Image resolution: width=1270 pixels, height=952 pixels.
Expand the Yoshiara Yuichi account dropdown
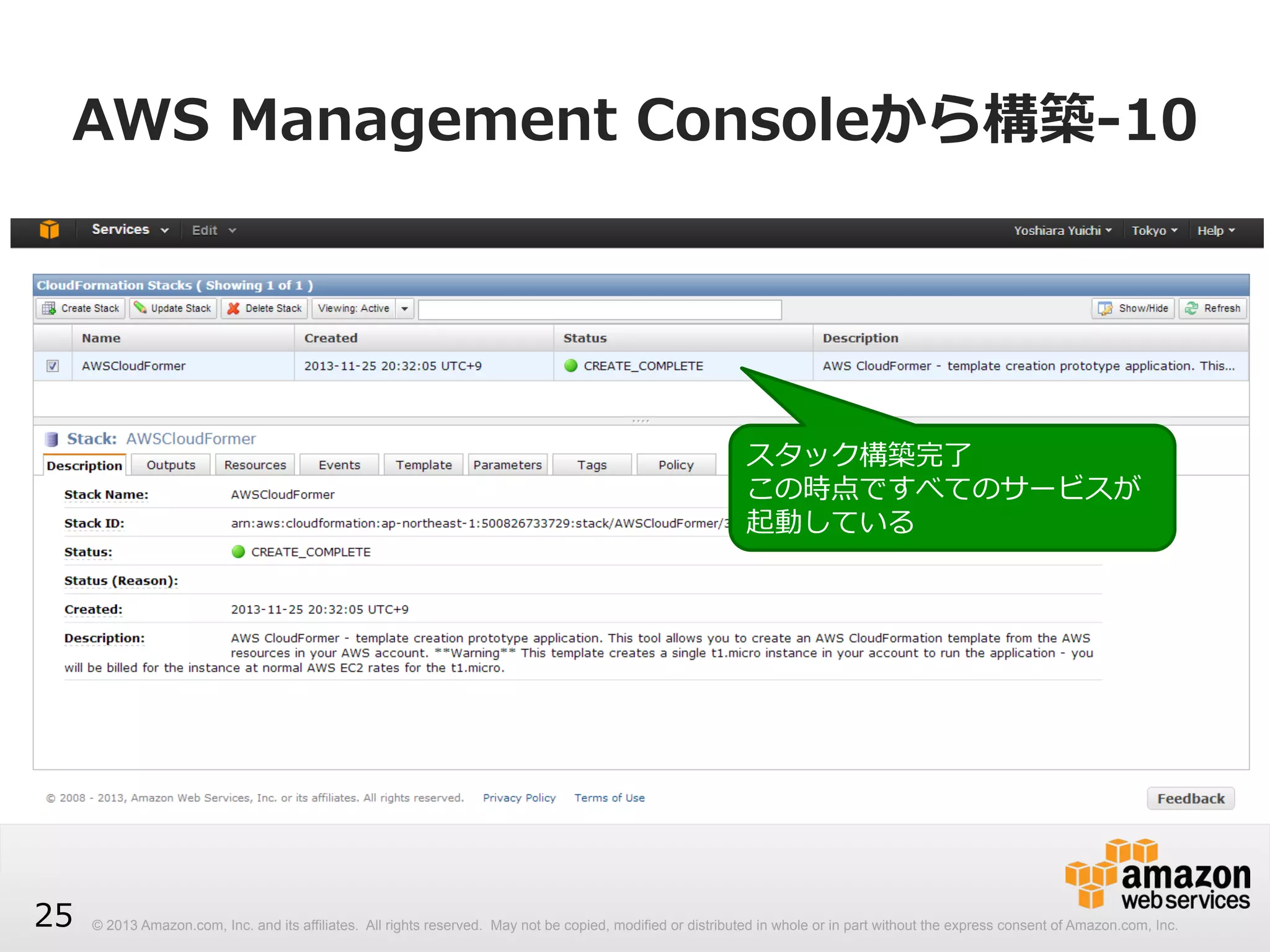coord(1063,231)
